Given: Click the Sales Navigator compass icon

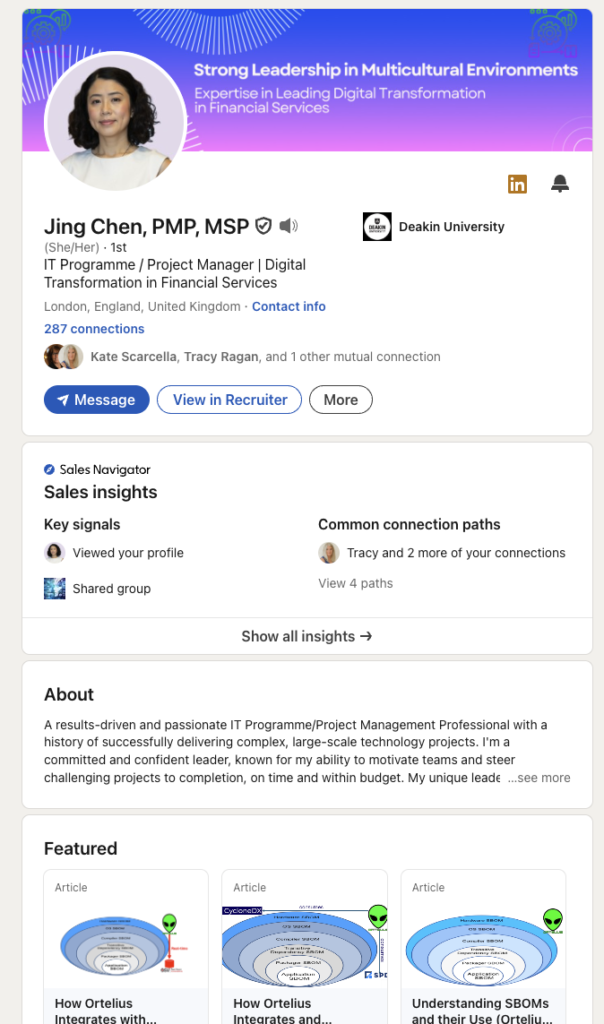Looking at the screenshot, I should click(x=49, y=469).
